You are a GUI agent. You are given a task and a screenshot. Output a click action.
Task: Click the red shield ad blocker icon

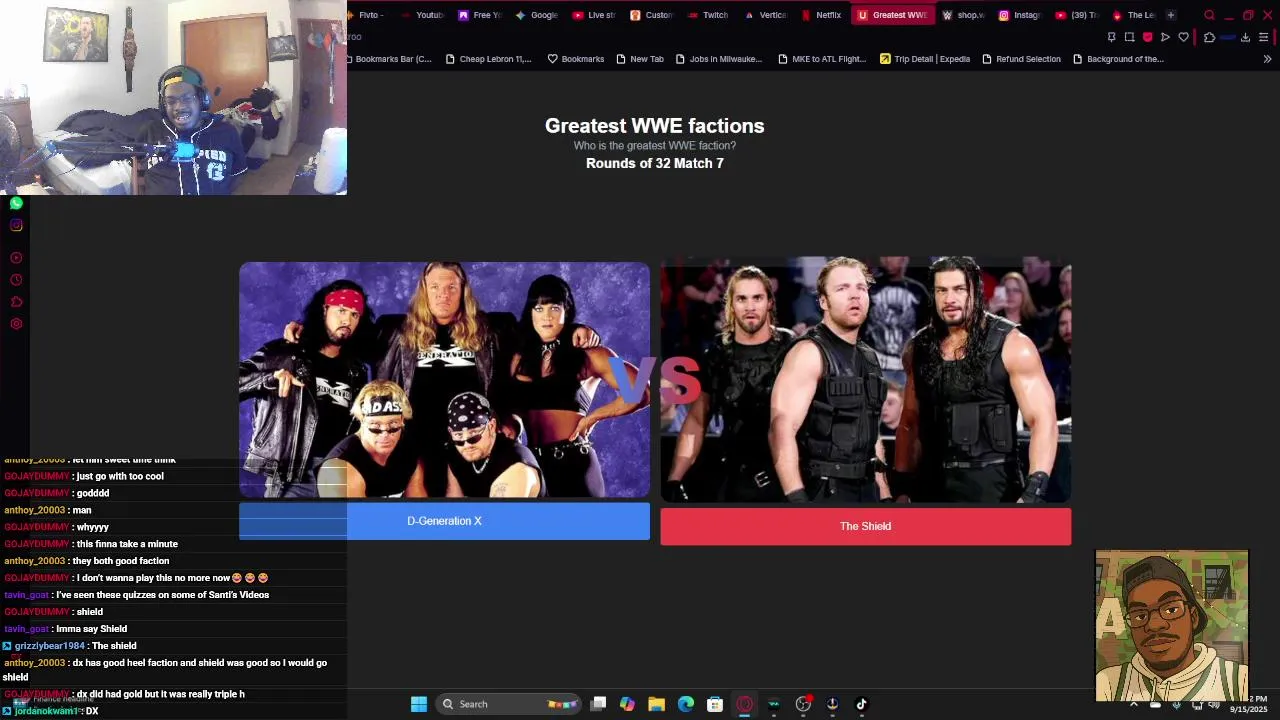[1147, 37]
